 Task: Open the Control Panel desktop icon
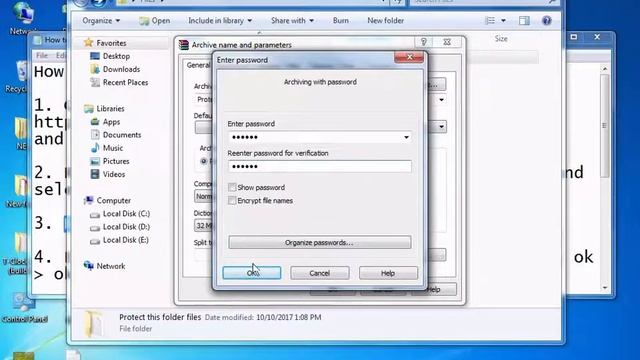tap(24, 308)
